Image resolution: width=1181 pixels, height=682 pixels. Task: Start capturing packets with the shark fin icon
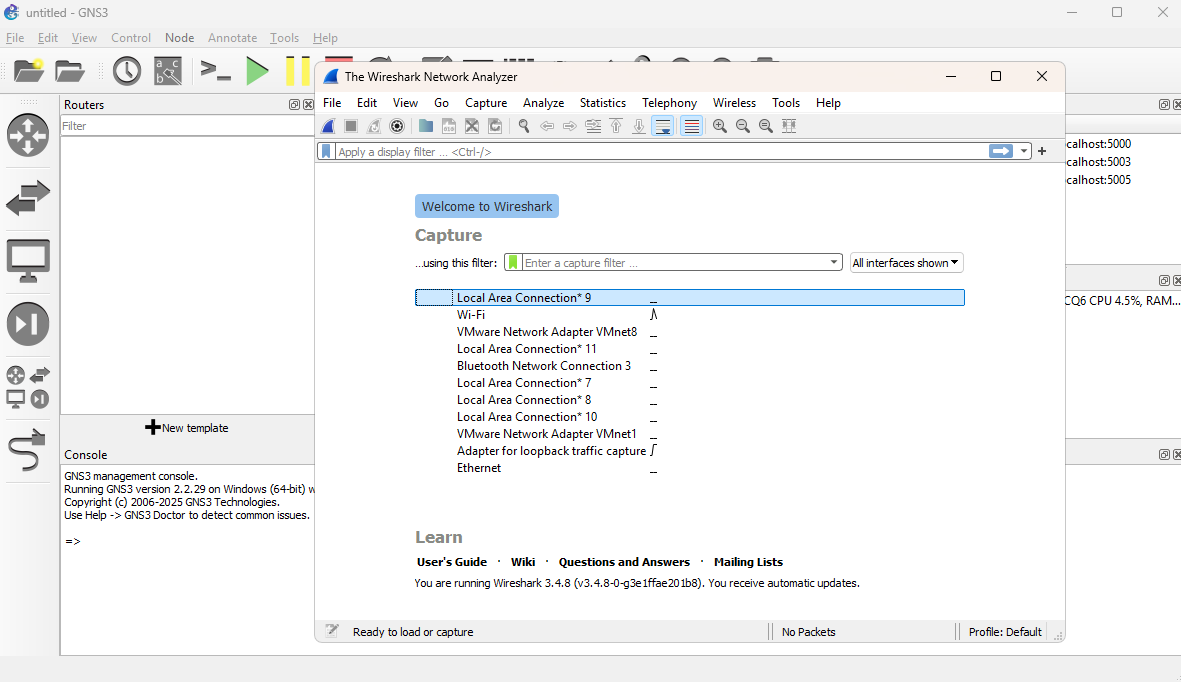point(328,125)
